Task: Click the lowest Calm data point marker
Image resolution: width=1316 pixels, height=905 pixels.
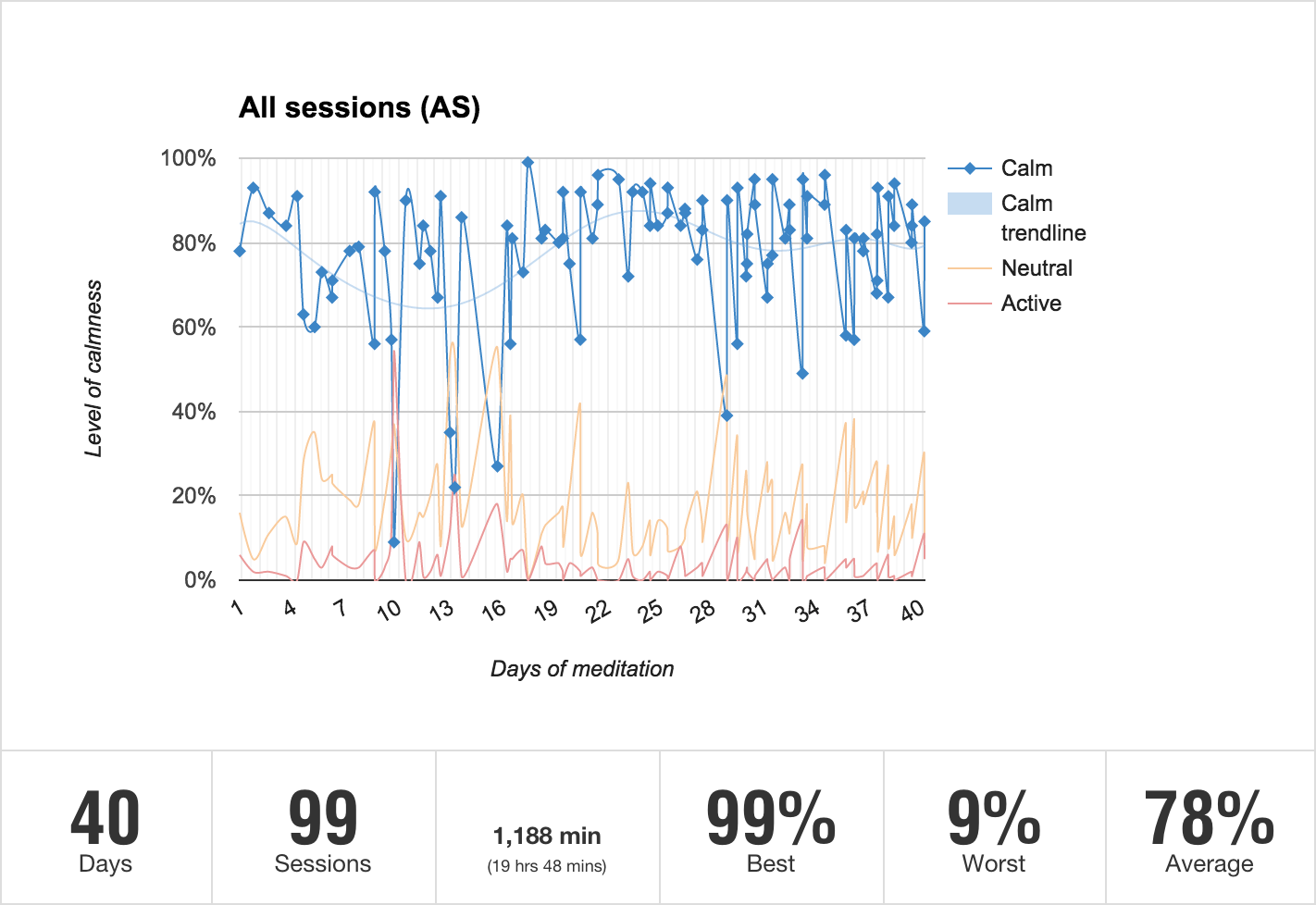Action: pos(394,542)
